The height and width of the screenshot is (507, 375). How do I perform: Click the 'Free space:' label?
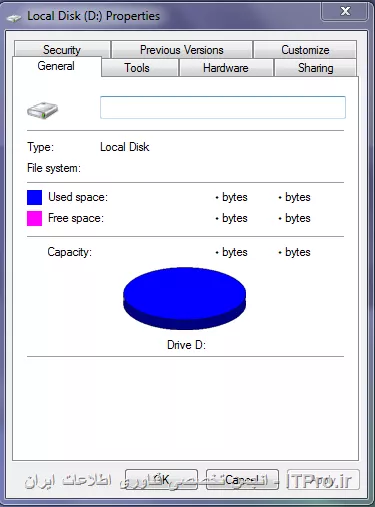pyautogui.click(x=76, y=218)
